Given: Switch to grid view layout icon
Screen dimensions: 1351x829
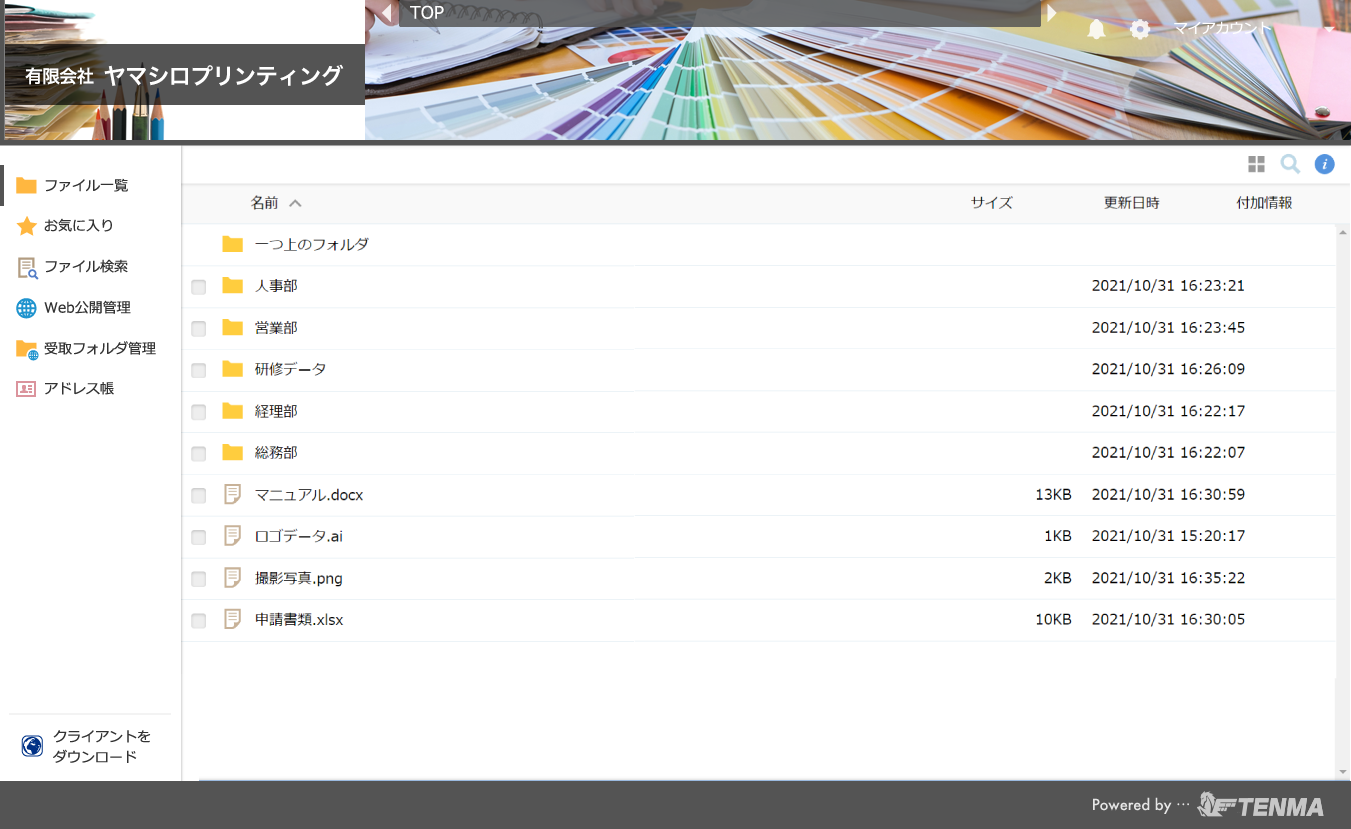Looking at the screenshot, I should [x=1256, y=164].
